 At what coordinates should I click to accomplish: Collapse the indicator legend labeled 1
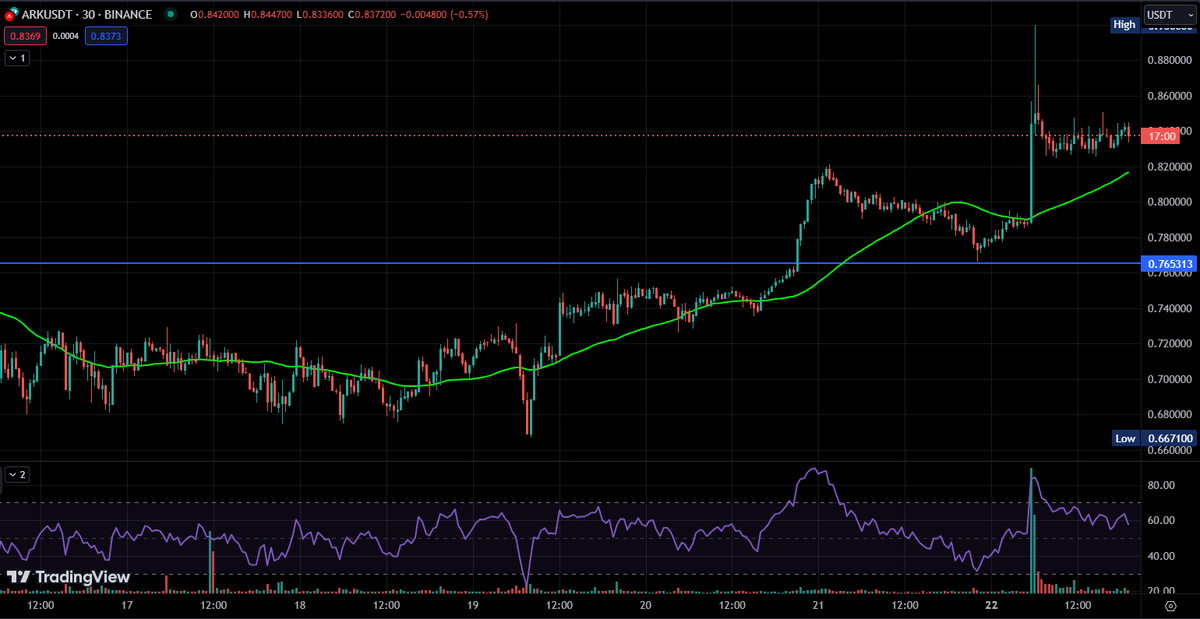point(17,58)
